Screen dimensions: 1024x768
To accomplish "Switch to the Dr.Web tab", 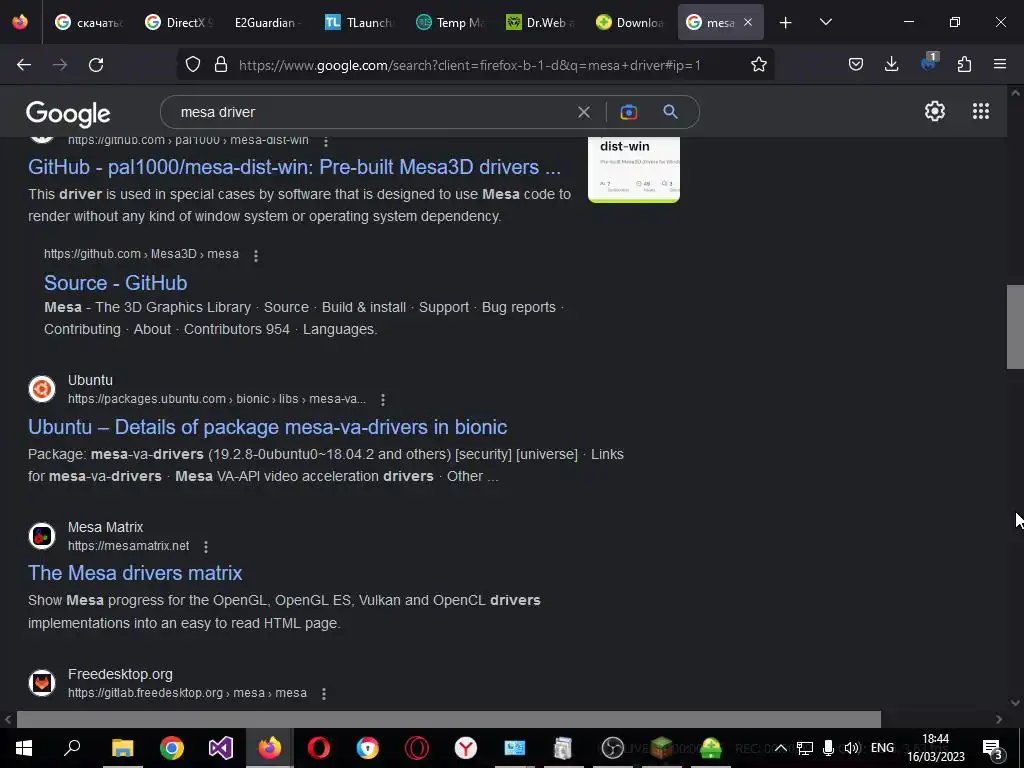I will (x=539, y=23).
